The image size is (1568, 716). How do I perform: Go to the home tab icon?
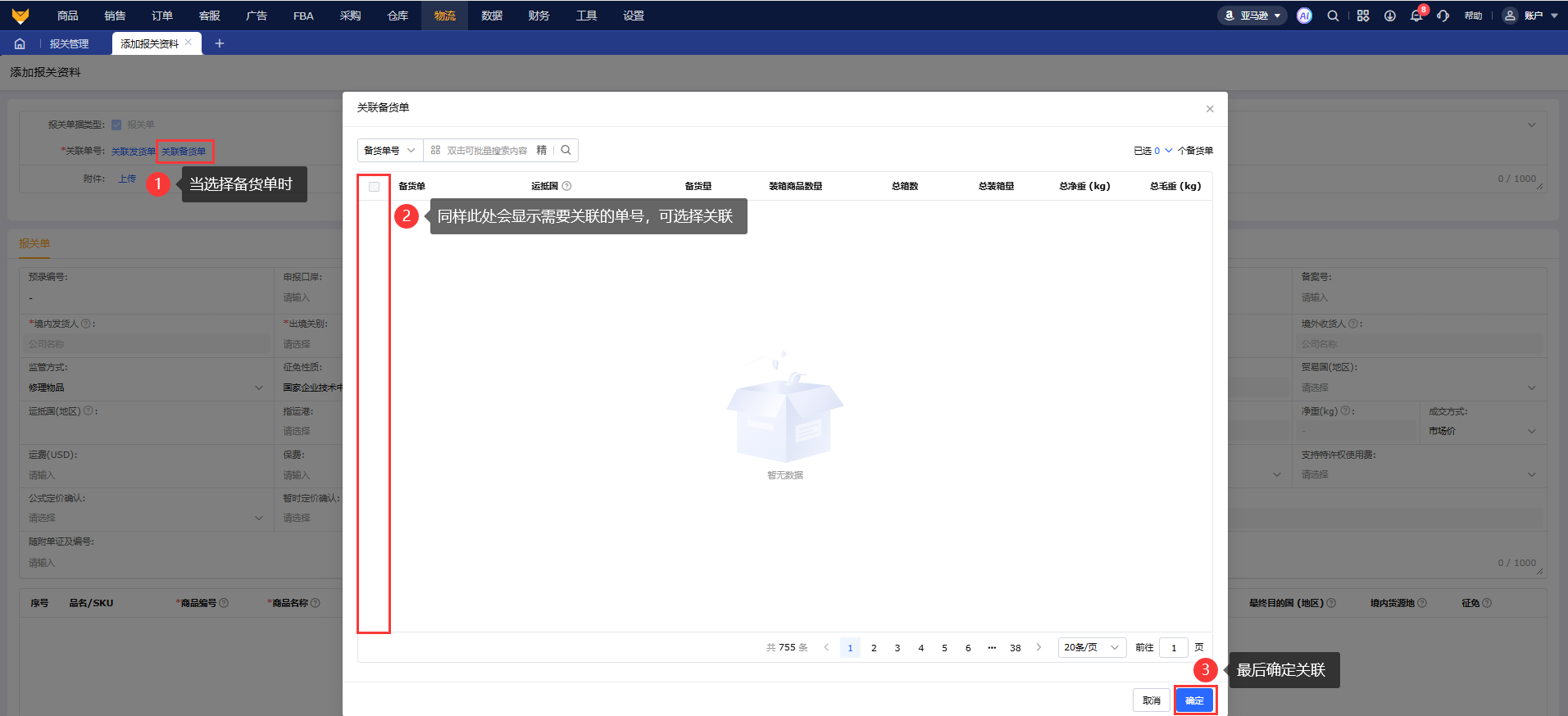point(20,43)
